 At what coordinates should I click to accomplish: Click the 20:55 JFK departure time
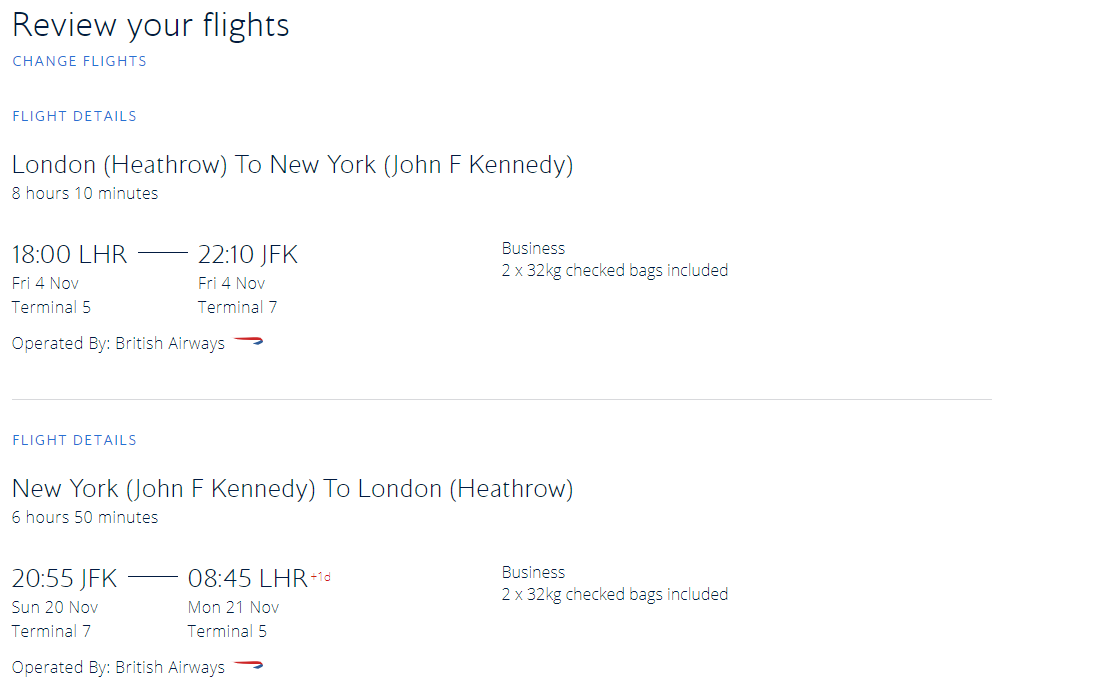tap(64, 577)
